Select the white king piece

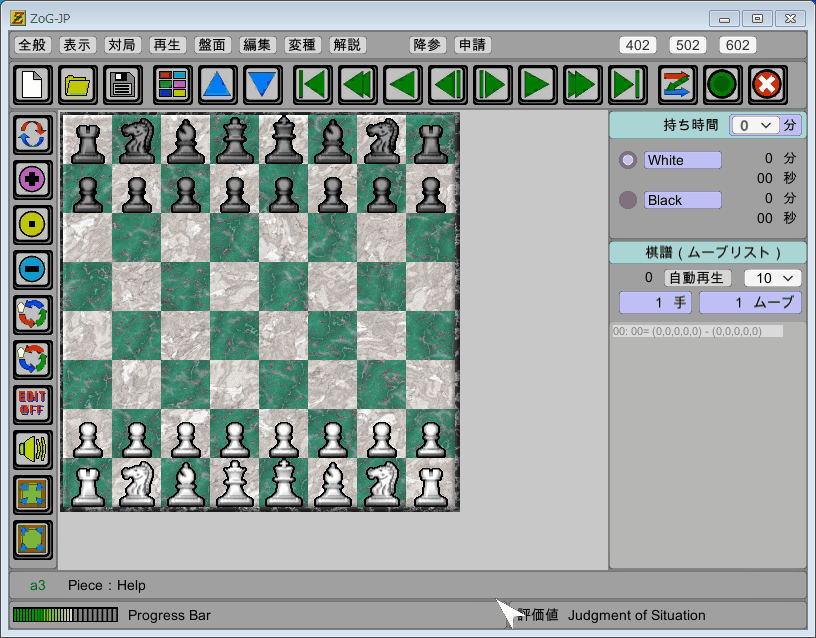click(x=284, y=484)
